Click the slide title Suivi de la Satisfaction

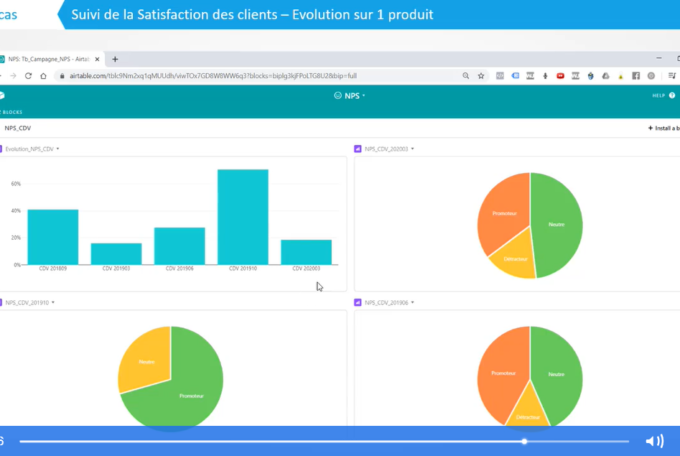[252, 15]
